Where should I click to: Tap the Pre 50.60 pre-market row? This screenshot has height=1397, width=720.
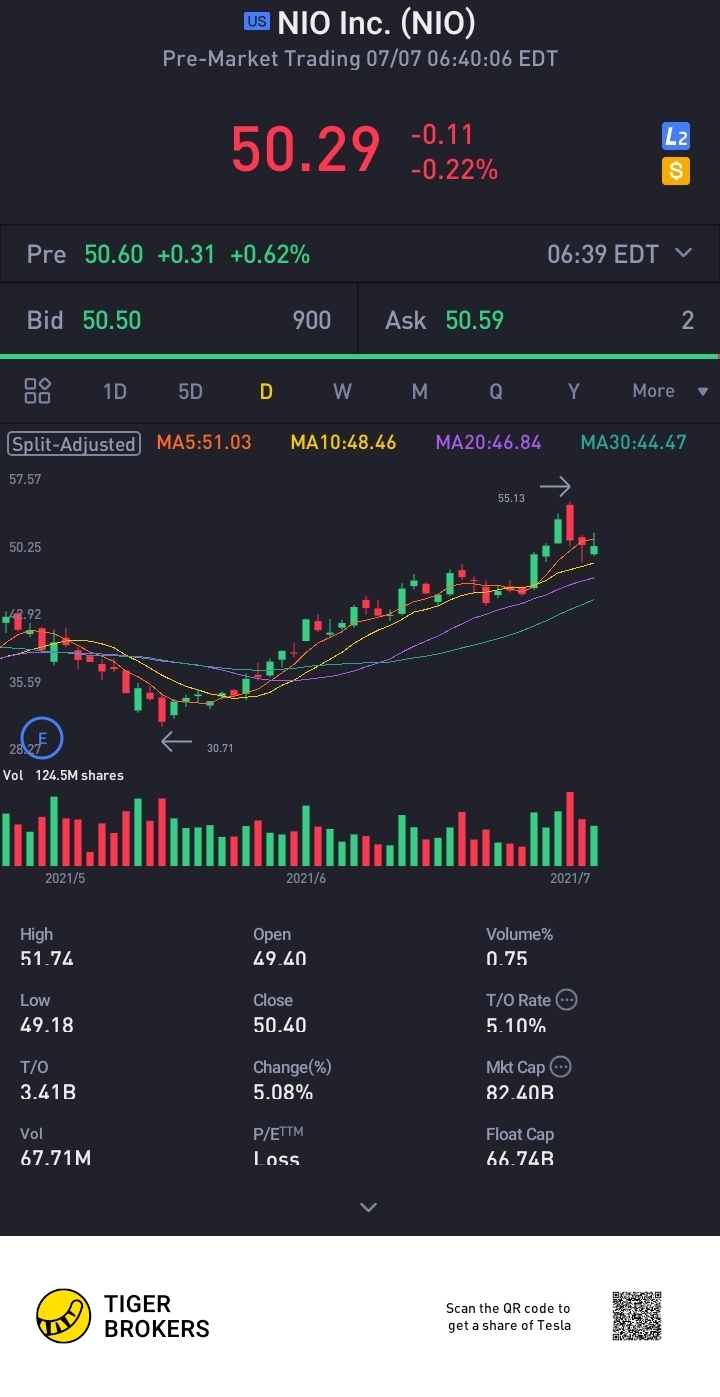tap(360, 254)
